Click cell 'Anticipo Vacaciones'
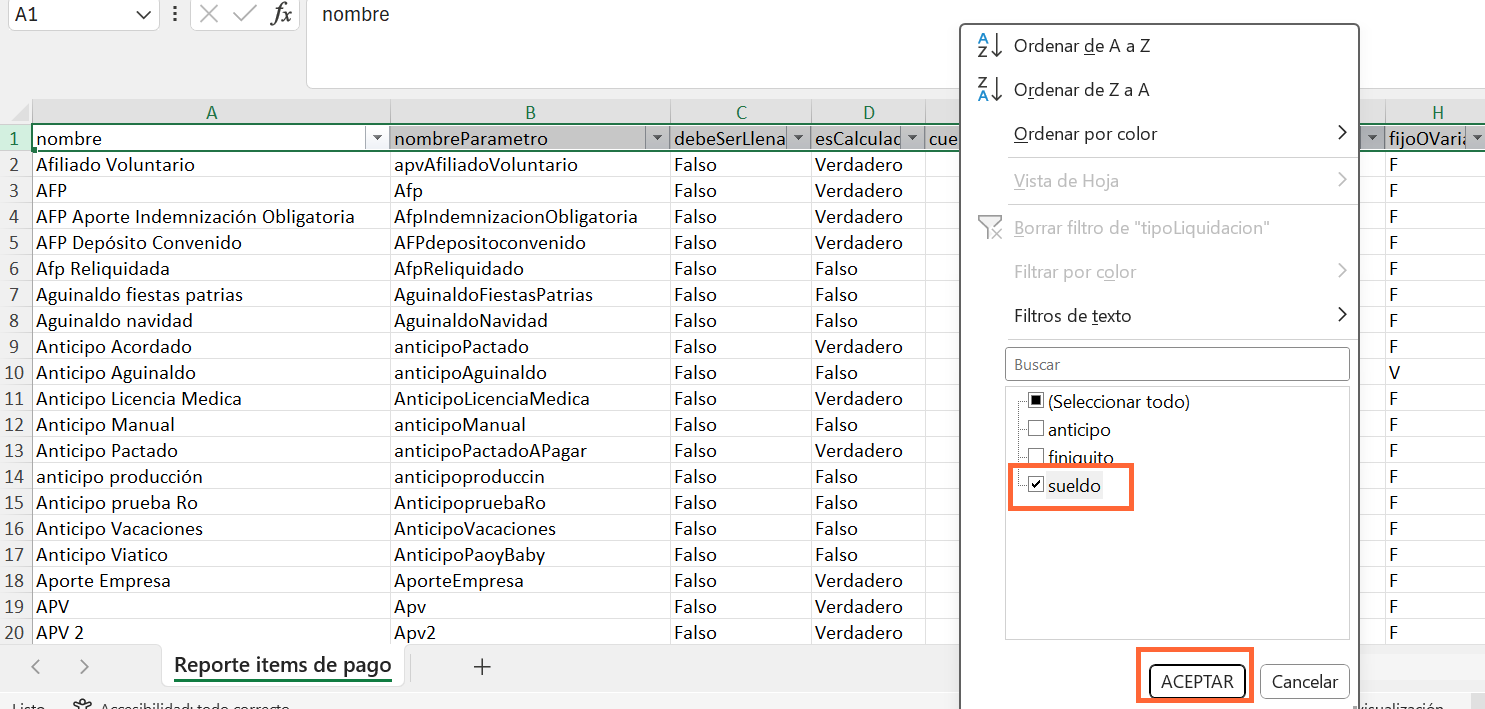Screen dimensions: 1485x709 point(211,528)
